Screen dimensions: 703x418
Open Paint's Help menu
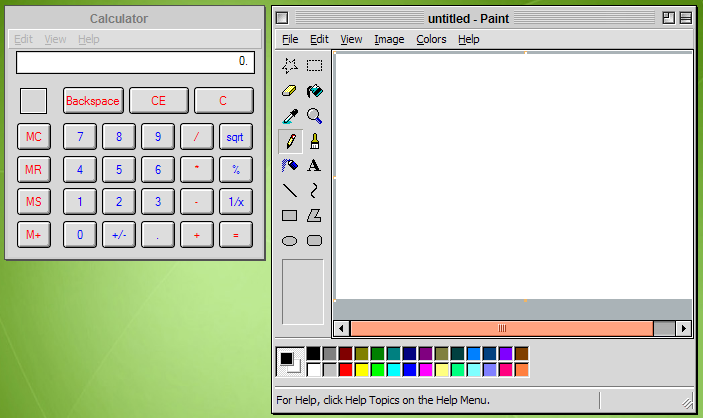[469, 39]
